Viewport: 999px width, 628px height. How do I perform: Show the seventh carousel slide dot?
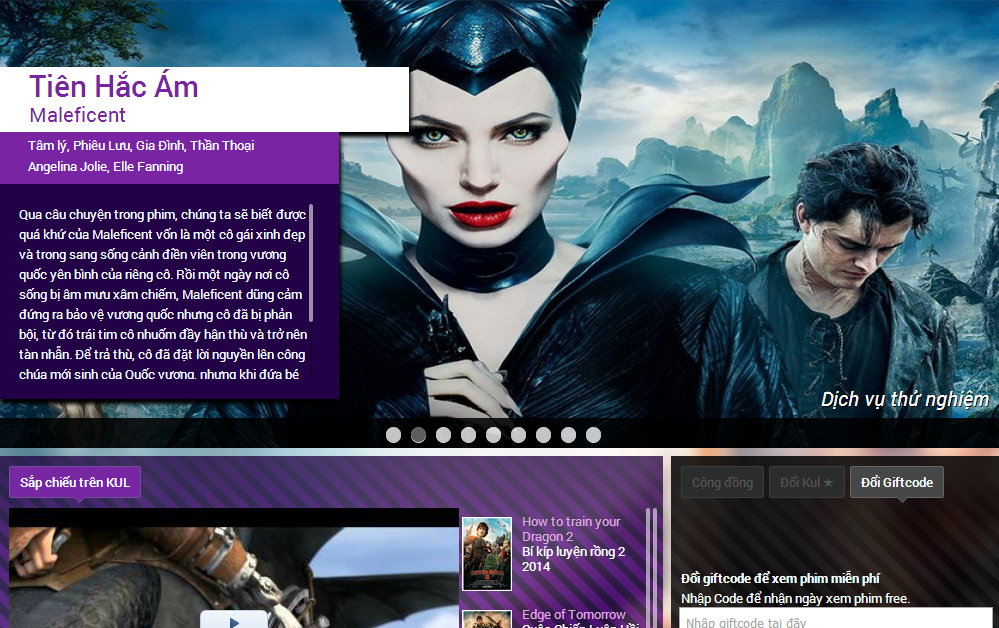543,434
